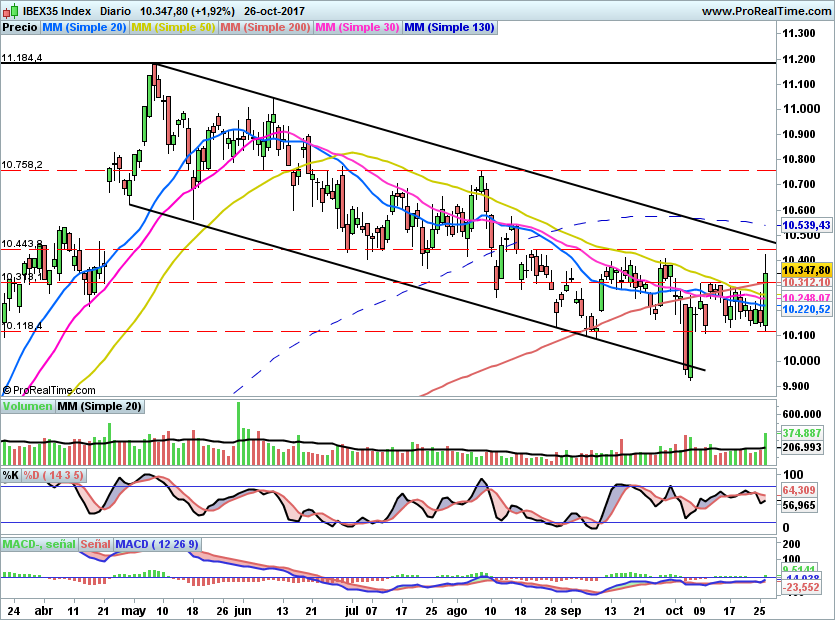Open %D ( 14 3 5 ) stochastic settings
Screen dimensions: 835x620
(53, 475)
